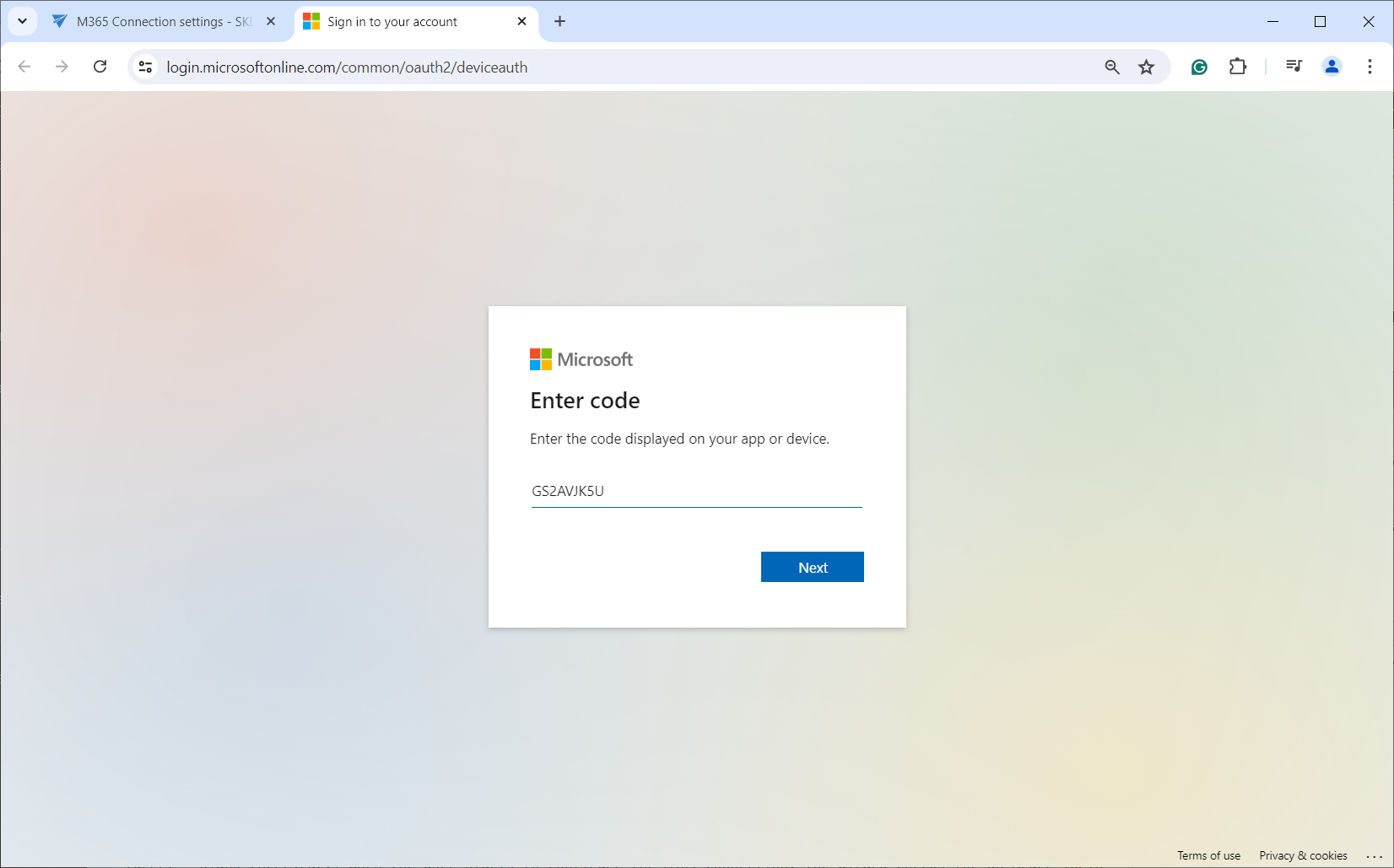
Task: Open a new browser tab
Action: [559, 22]
